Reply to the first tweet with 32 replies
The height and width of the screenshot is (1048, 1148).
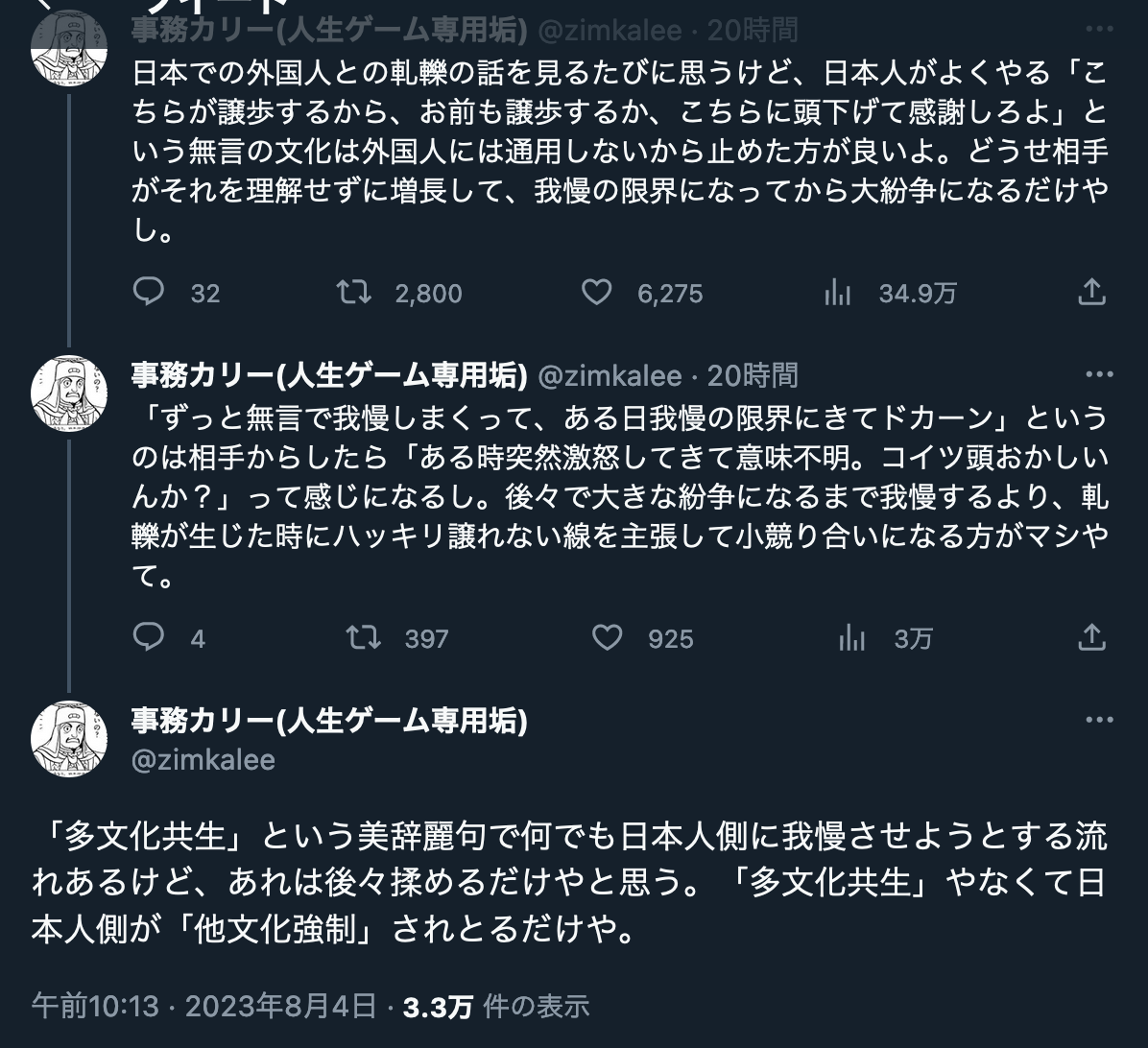tap(149, 292)
